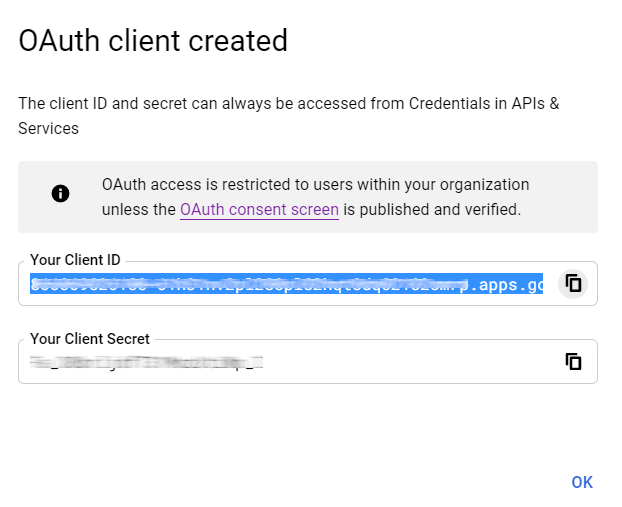Viewport: 622px width, 507px height.
Task: Click the "OAuth client created" dialog title
Action: pyautogui.click(x=153, y=41)
